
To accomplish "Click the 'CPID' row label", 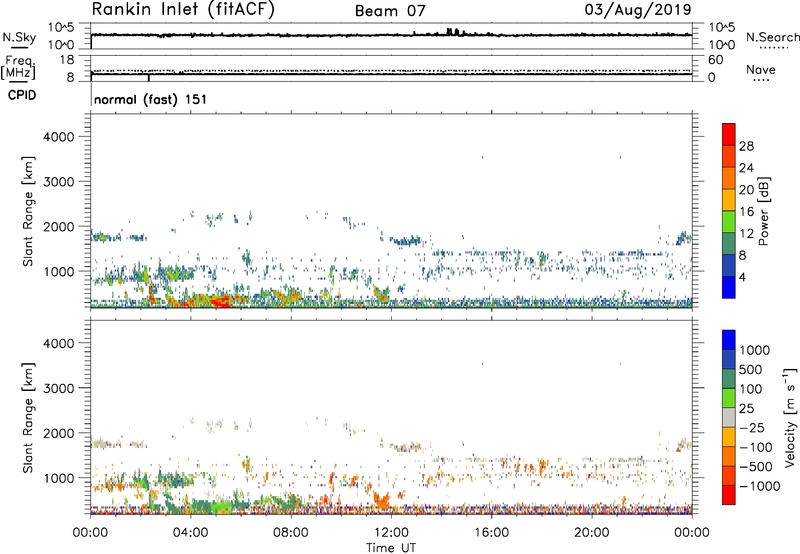I will pos(22,95).
